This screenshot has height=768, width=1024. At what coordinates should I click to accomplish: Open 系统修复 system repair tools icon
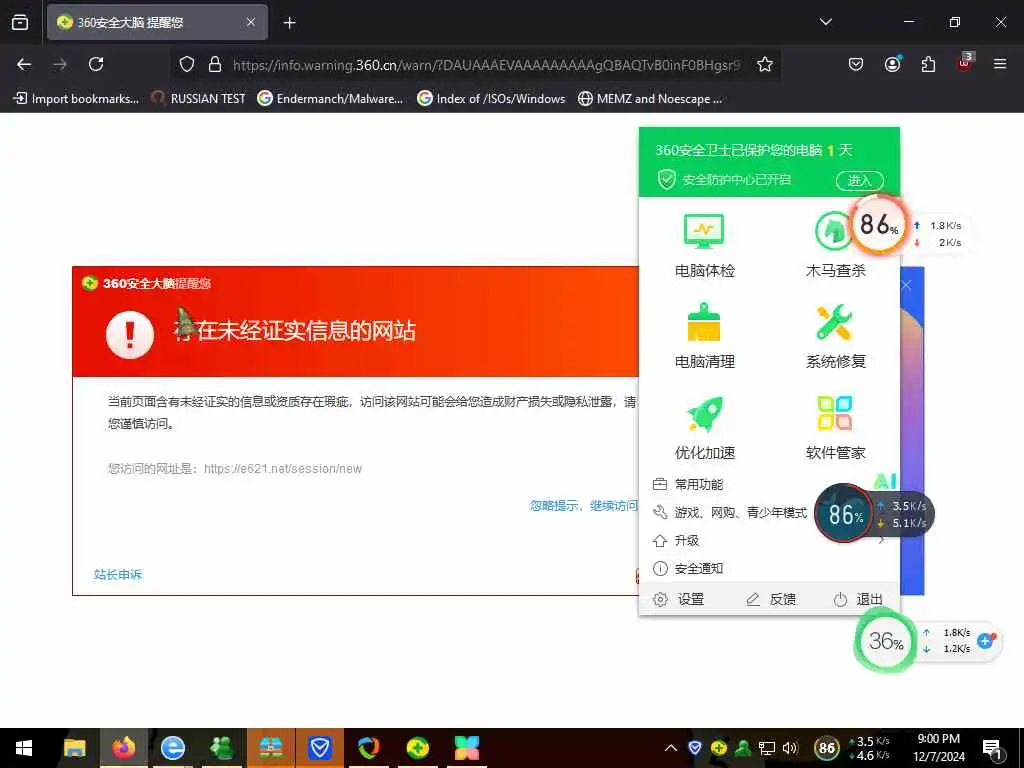click(x=835, y=337)
